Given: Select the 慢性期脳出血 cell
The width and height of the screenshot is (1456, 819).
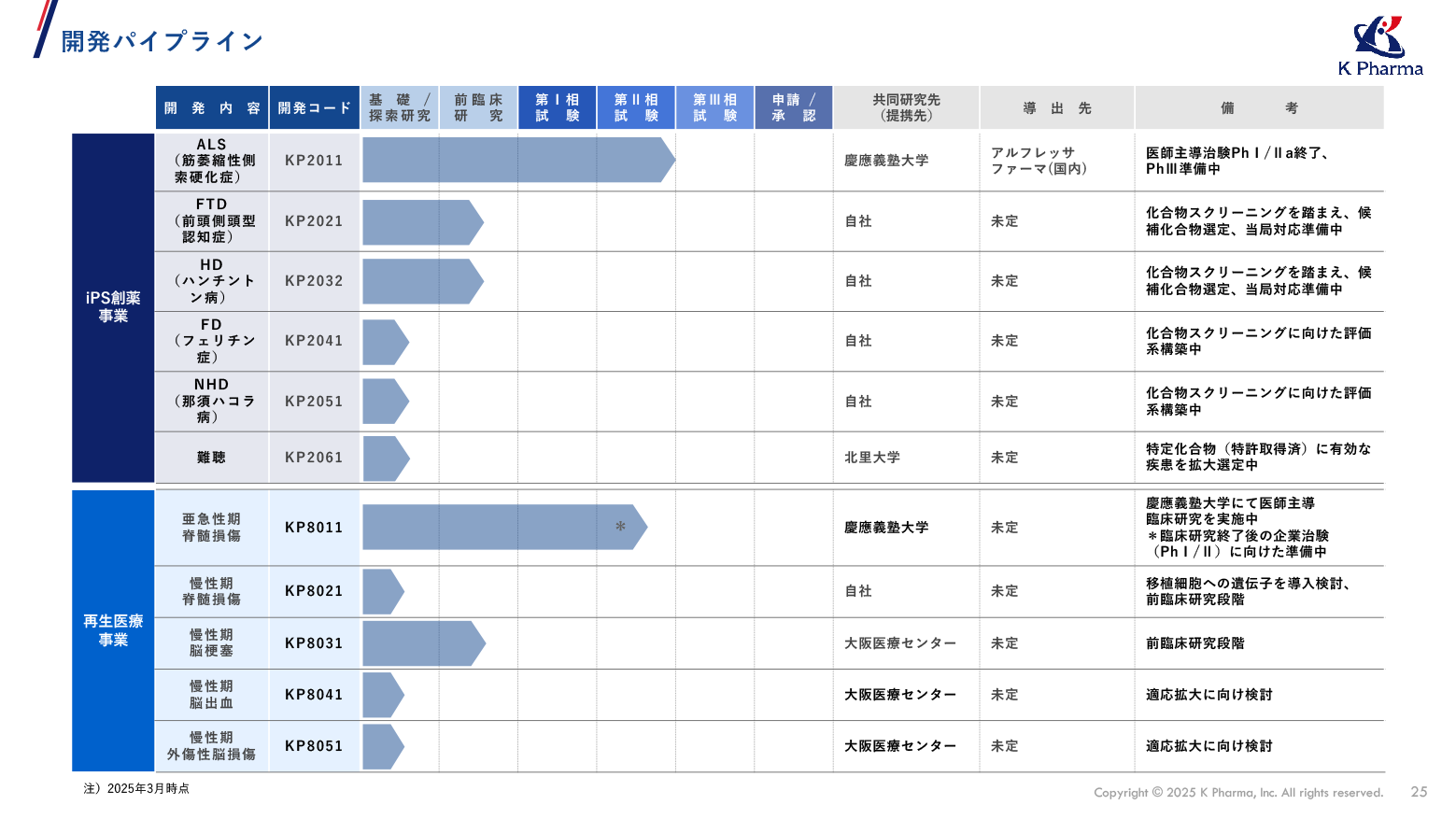Looking at the screenshot, I should pos(212,695).
